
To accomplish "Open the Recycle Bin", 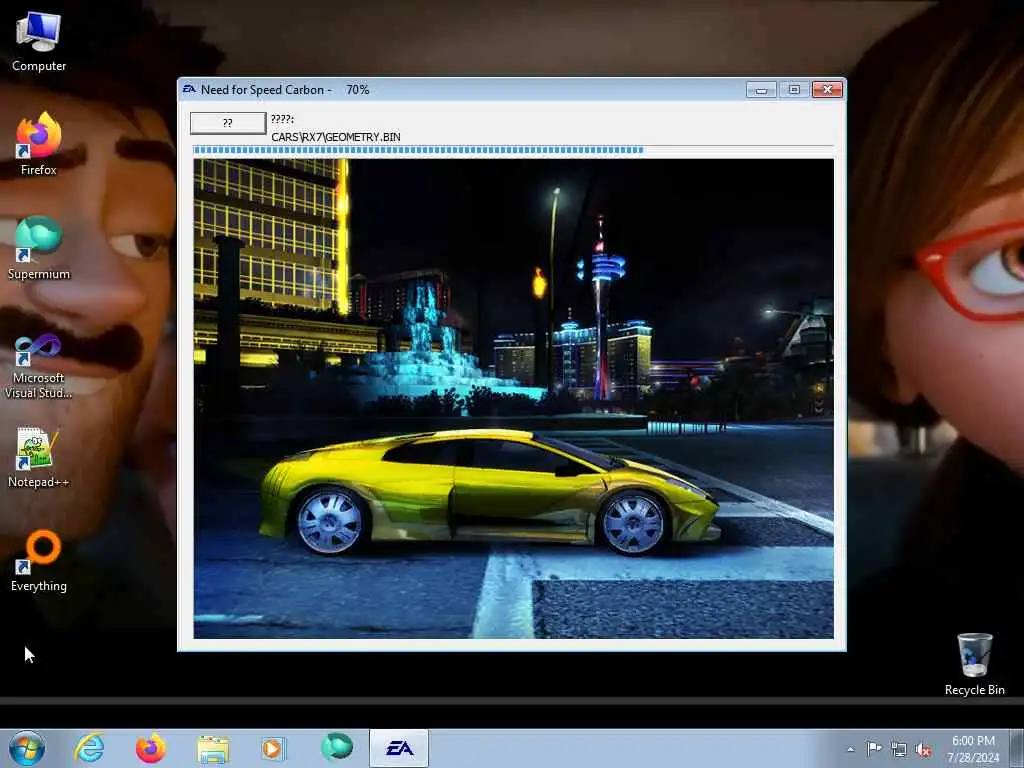I will 974,664.
